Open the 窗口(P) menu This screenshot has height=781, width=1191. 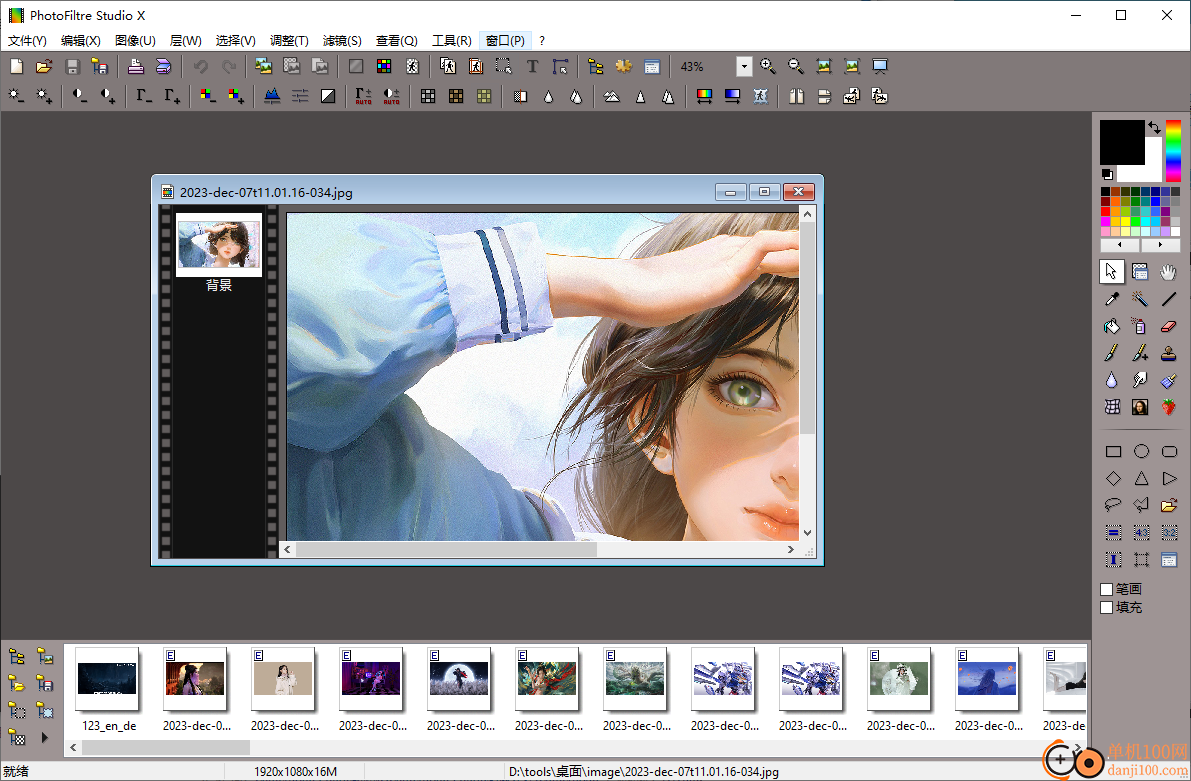click(505, 41)
